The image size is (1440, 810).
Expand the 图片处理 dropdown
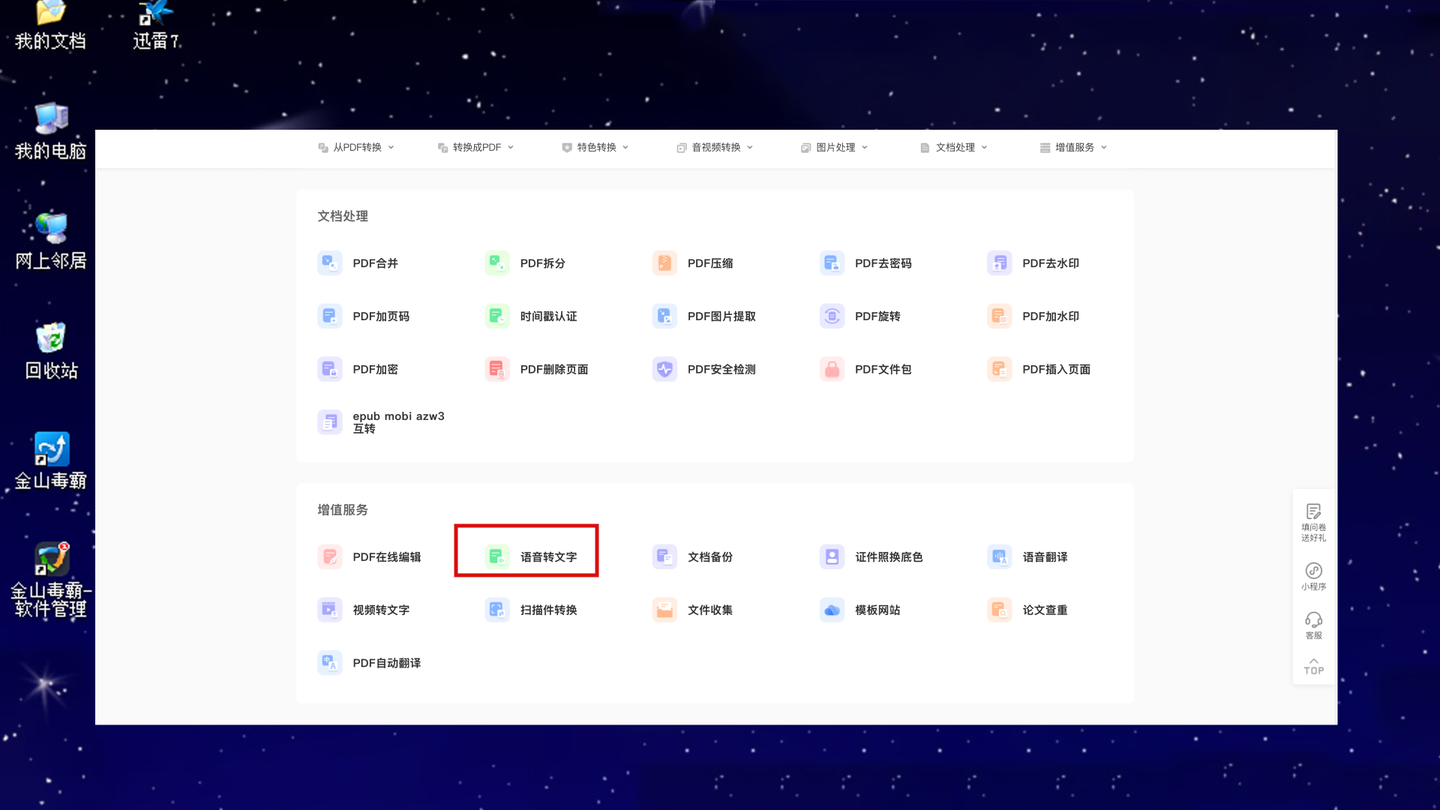click(835, 147)
